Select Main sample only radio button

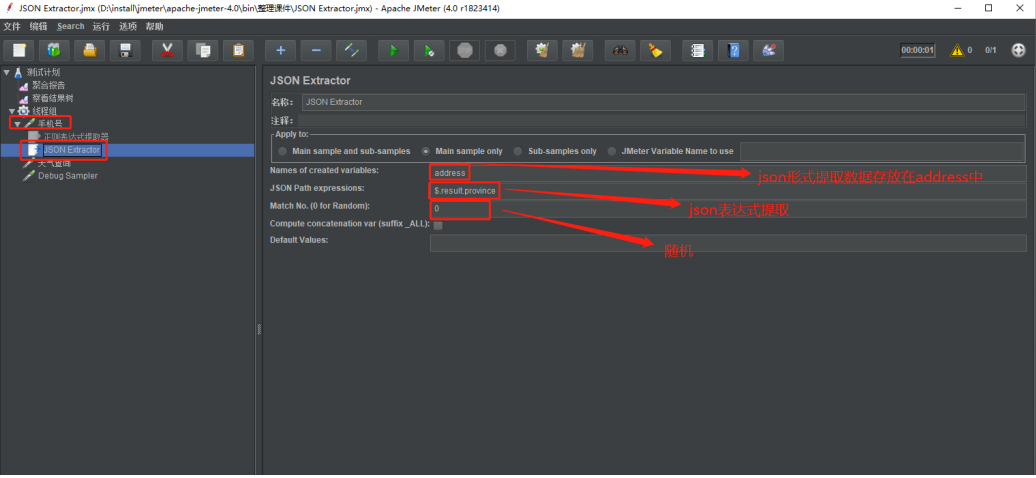(x=426, y=151)
